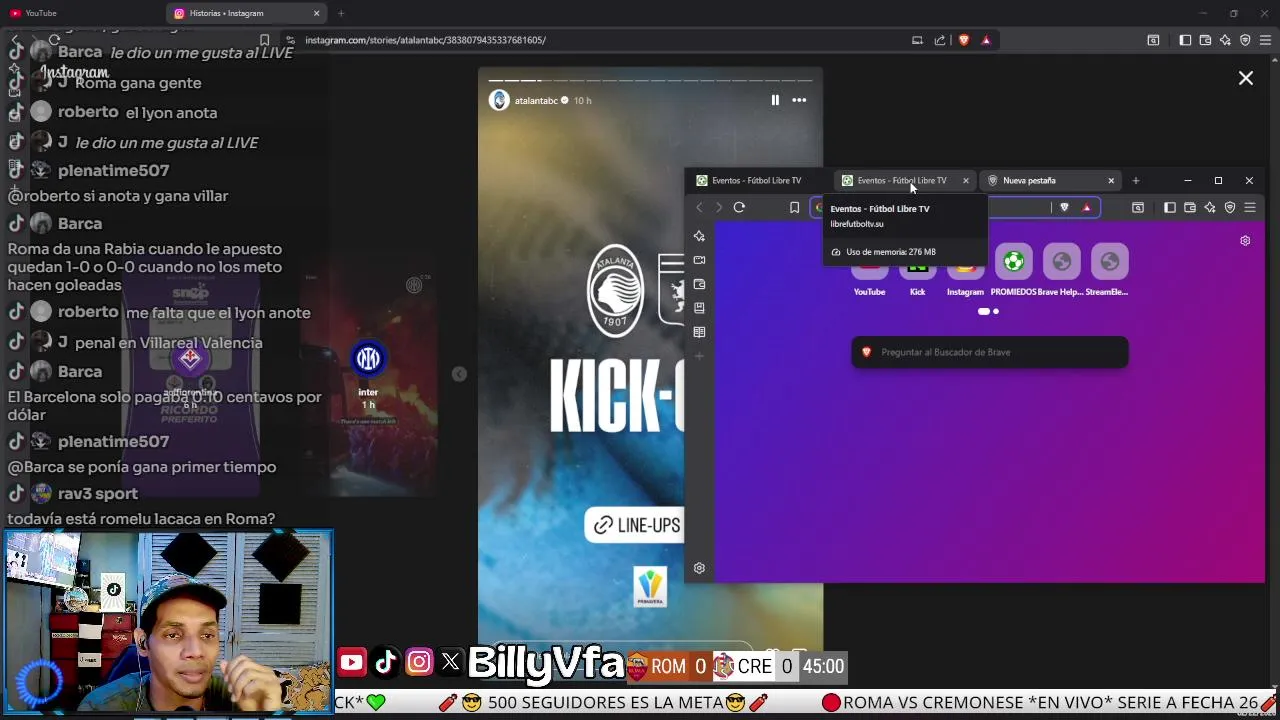Viewport: 1280px width, 720px height.
Task: Open Brave Rewards in the Instagram window
Action: click(x=986, y=40)
